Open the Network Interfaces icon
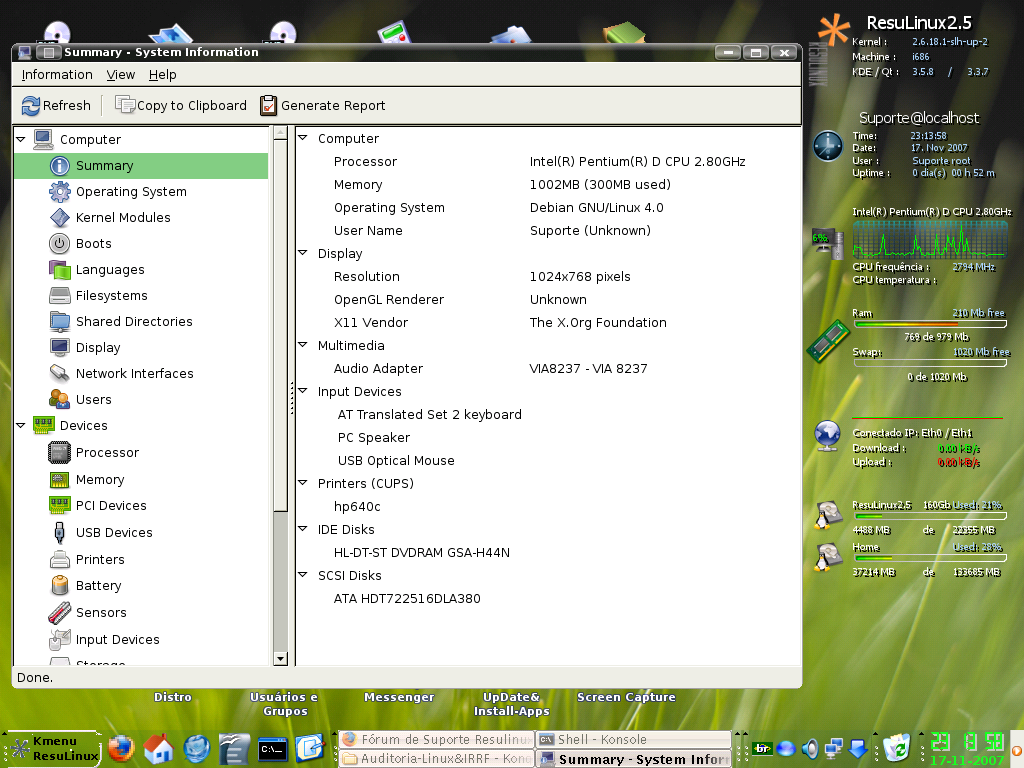Viewport: 1024px width, 768px height. pyautogui.click(x=59, y=373)
